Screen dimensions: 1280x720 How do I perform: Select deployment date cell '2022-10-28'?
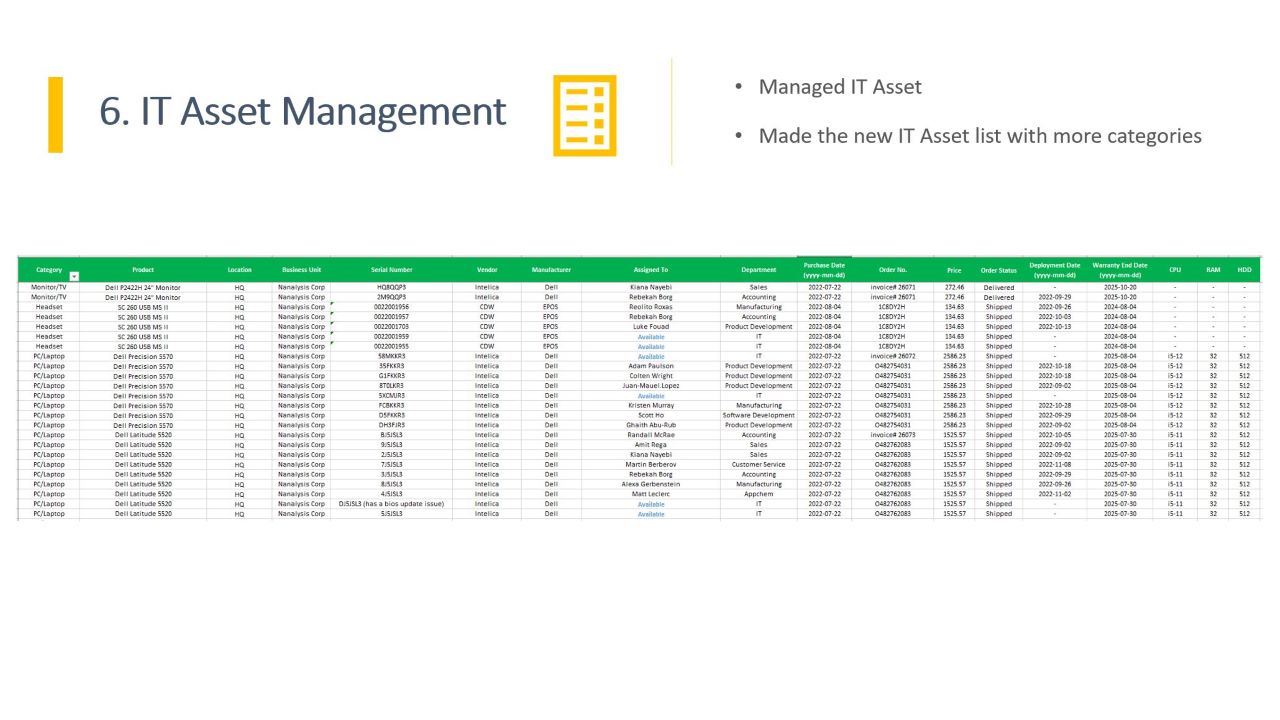(1055, 406)
